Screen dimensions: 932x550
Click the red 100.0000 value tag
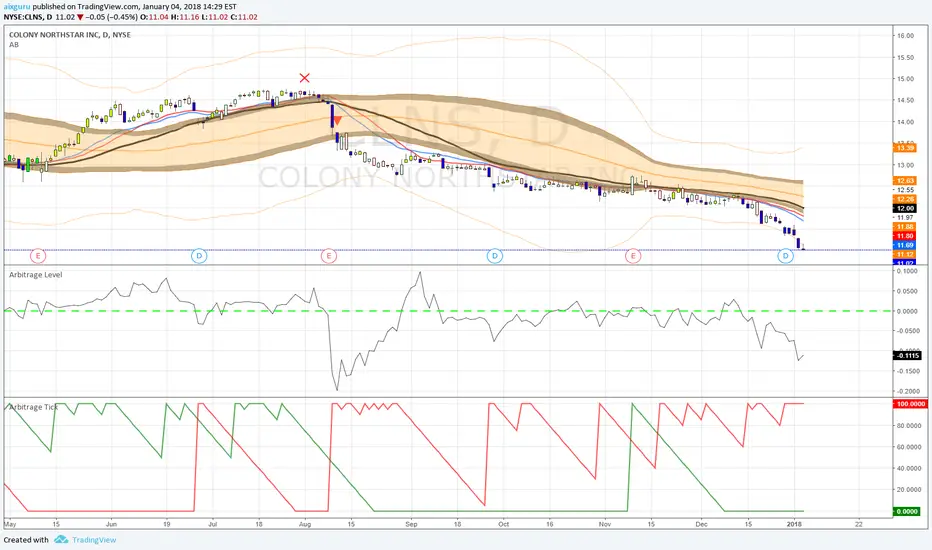(911, 404)
